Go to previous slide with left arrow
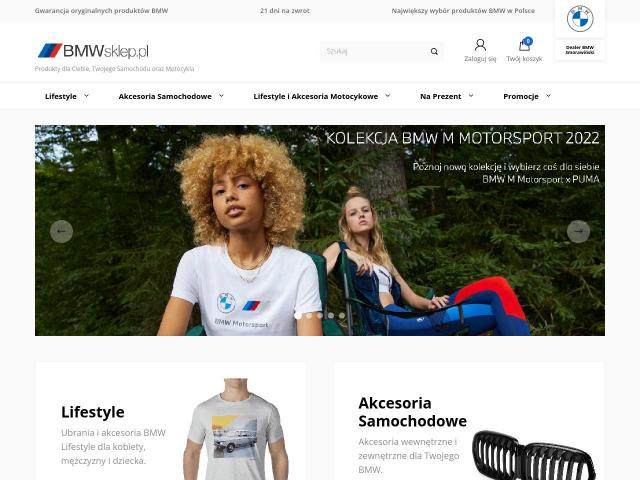The height and width of the screenshot is (480, 640). (x=61, y=231)
